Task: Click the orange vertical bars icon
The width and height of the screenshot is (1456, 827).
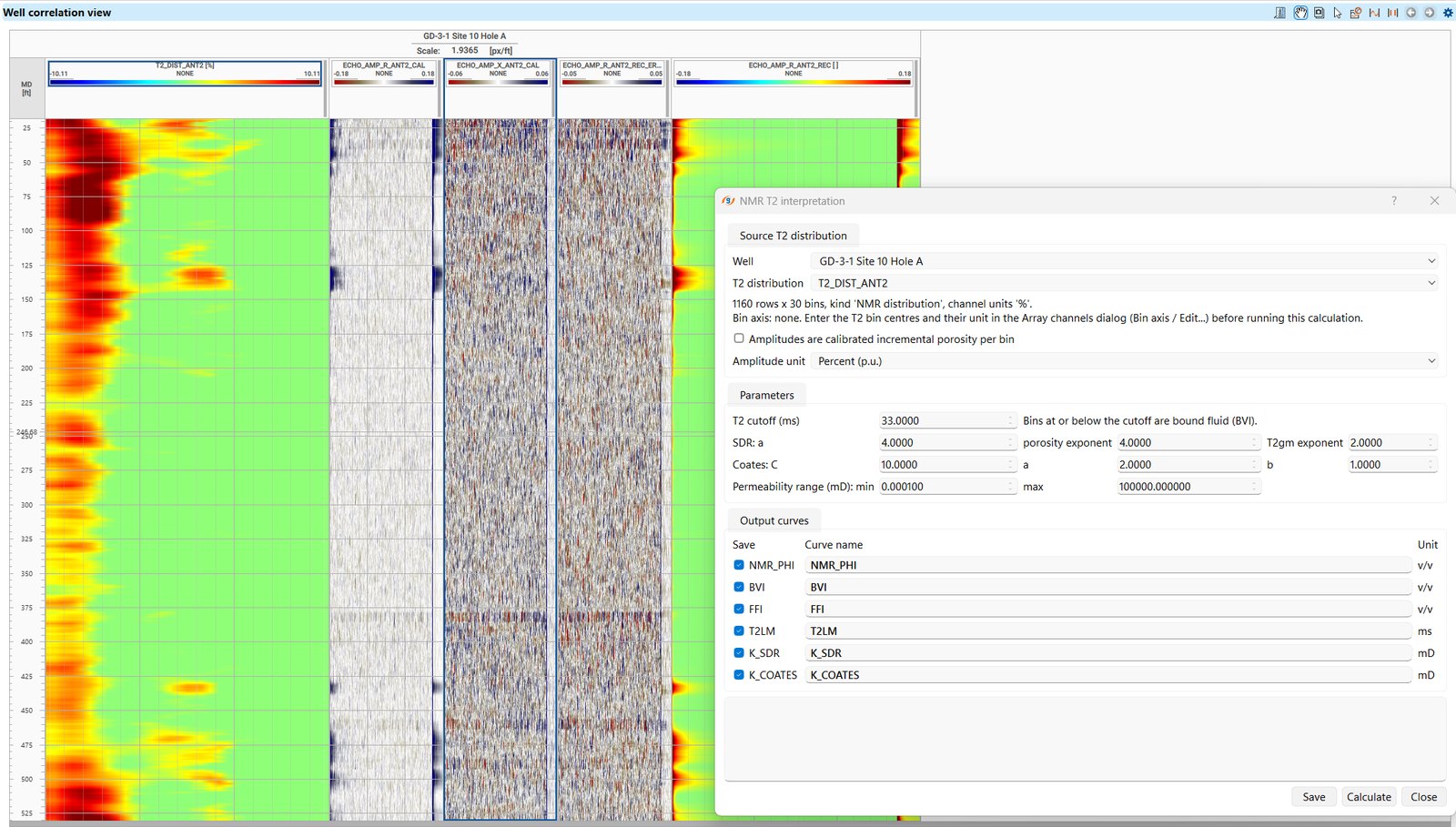Action: point(1392,13)
